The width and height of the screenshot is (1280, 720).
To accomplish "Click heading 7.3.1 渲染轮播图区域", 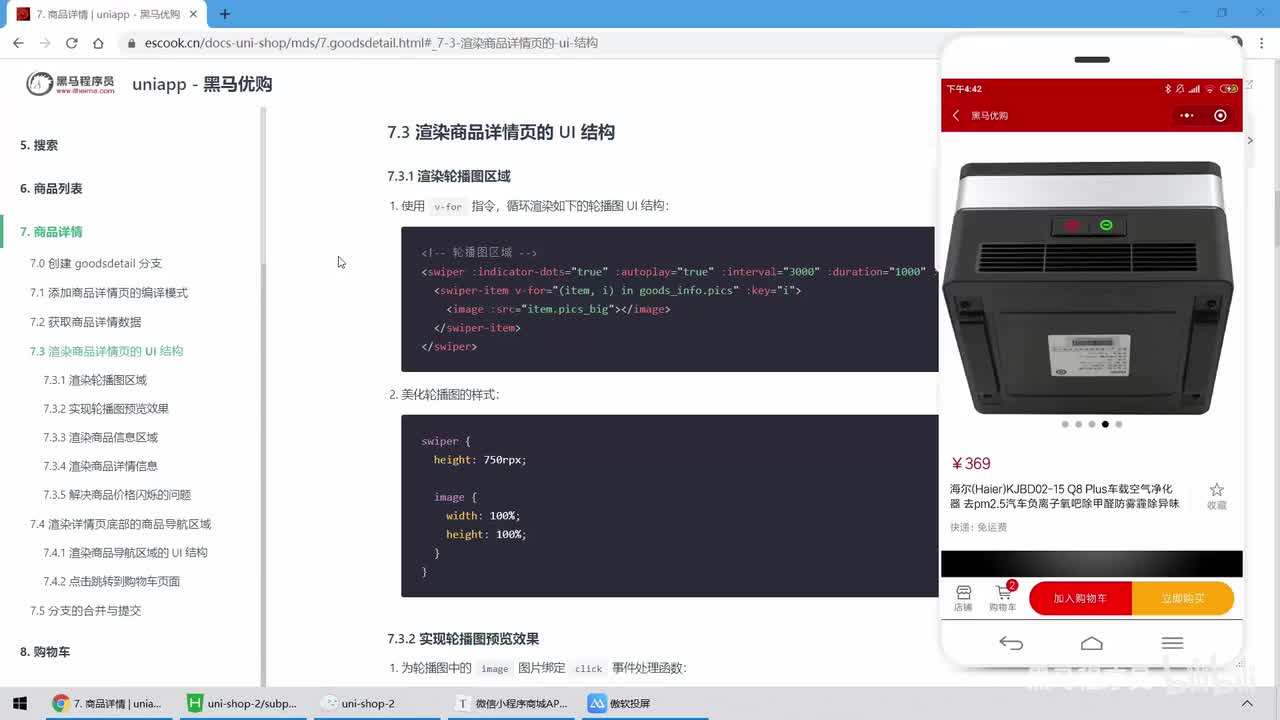I will click(x=449, y=176).
